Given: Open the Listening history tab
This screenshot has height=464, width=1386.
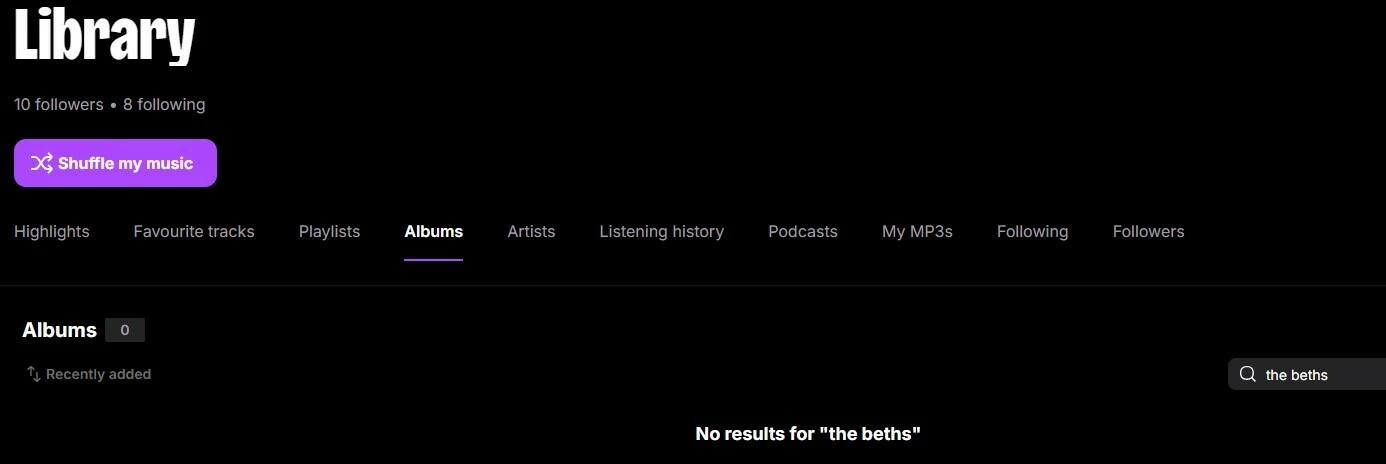Looking at the screenshot, I should (661, 231).
